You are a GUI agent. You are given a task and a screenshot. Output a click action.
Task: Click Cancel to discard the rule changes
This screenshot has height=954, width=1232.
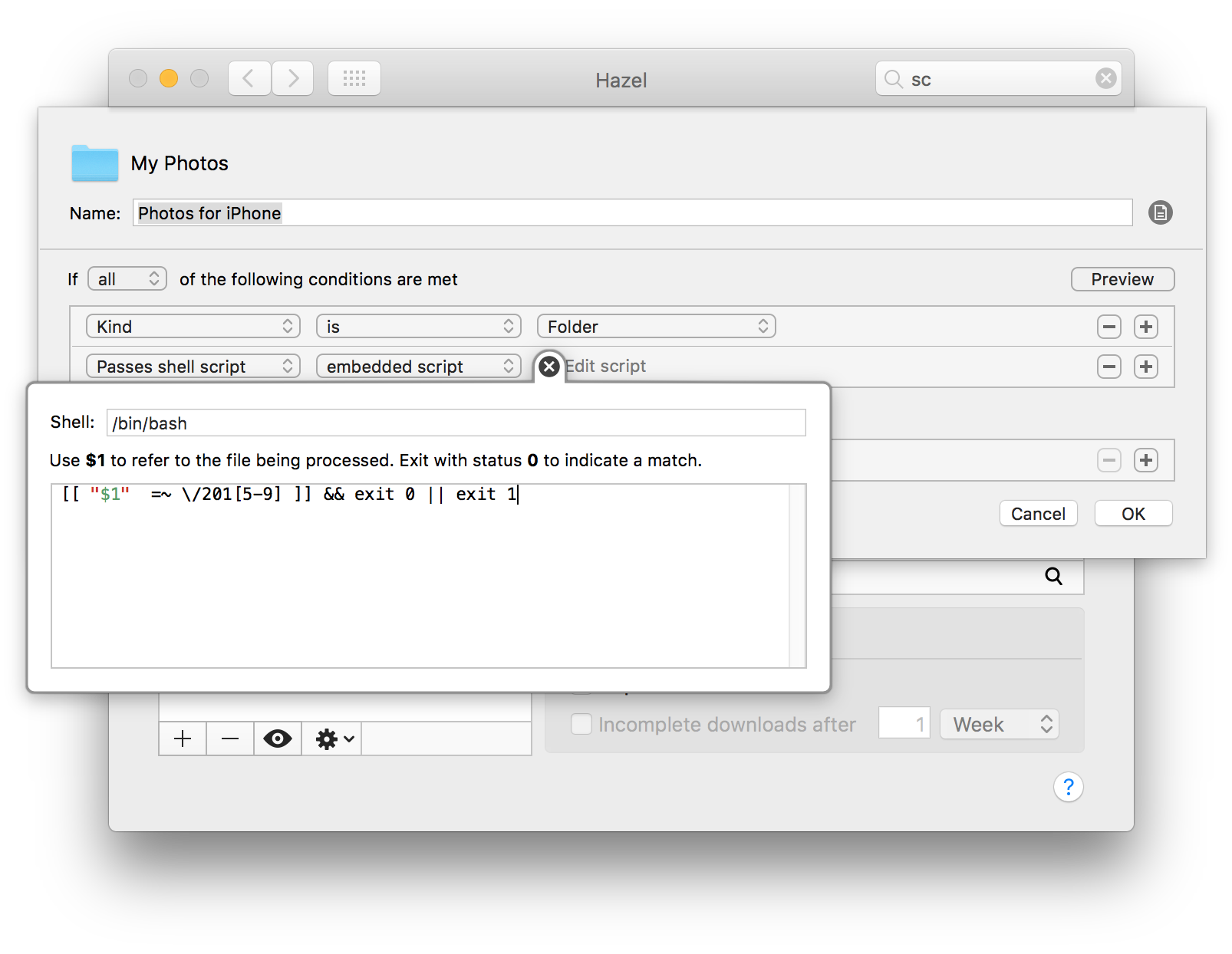(x=1038, y=514)
